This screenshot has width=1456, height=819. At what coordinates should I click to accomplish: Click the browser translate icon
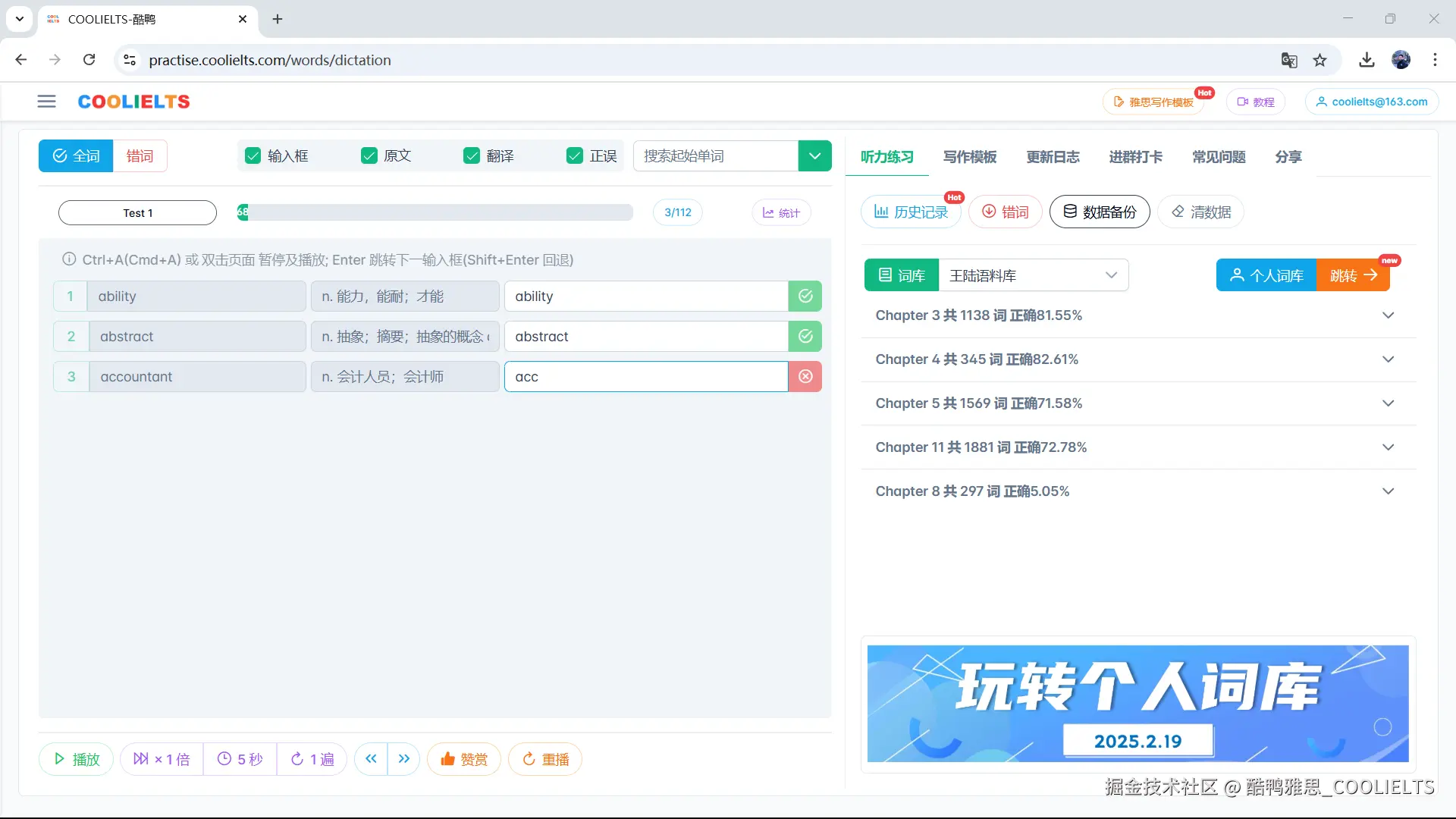point(1289,60)
